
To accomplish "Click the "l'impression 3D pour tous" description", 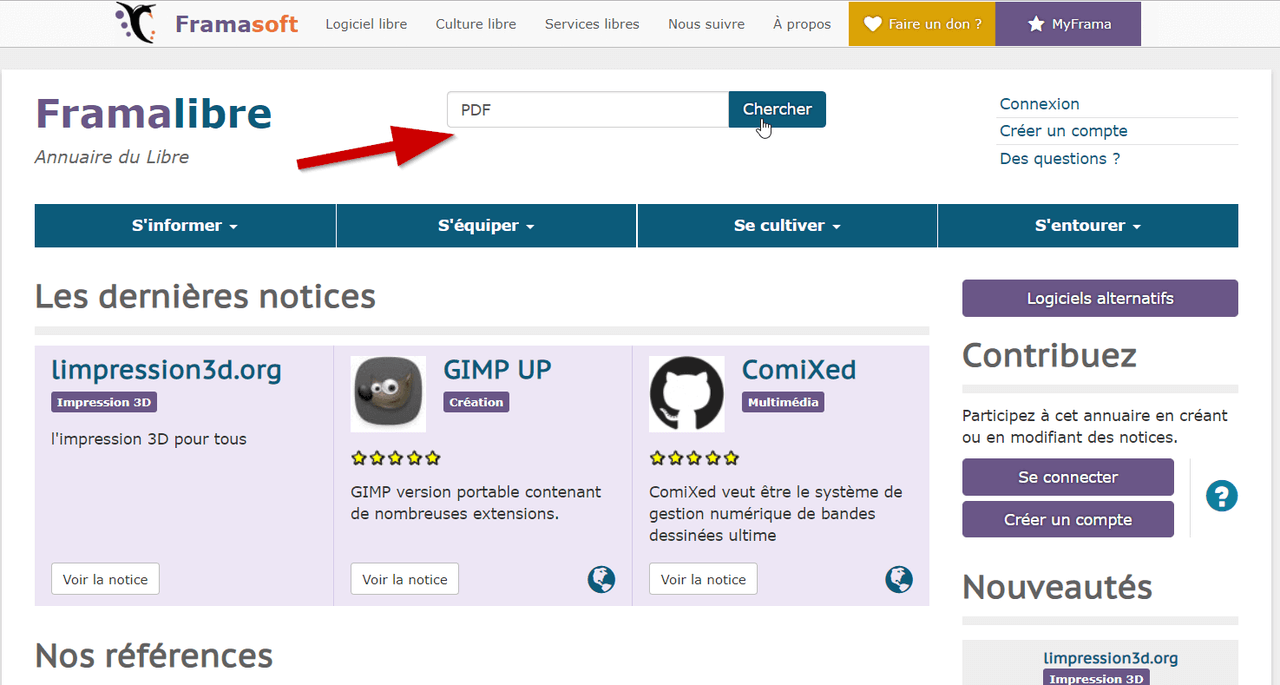I will pos(148,439).
